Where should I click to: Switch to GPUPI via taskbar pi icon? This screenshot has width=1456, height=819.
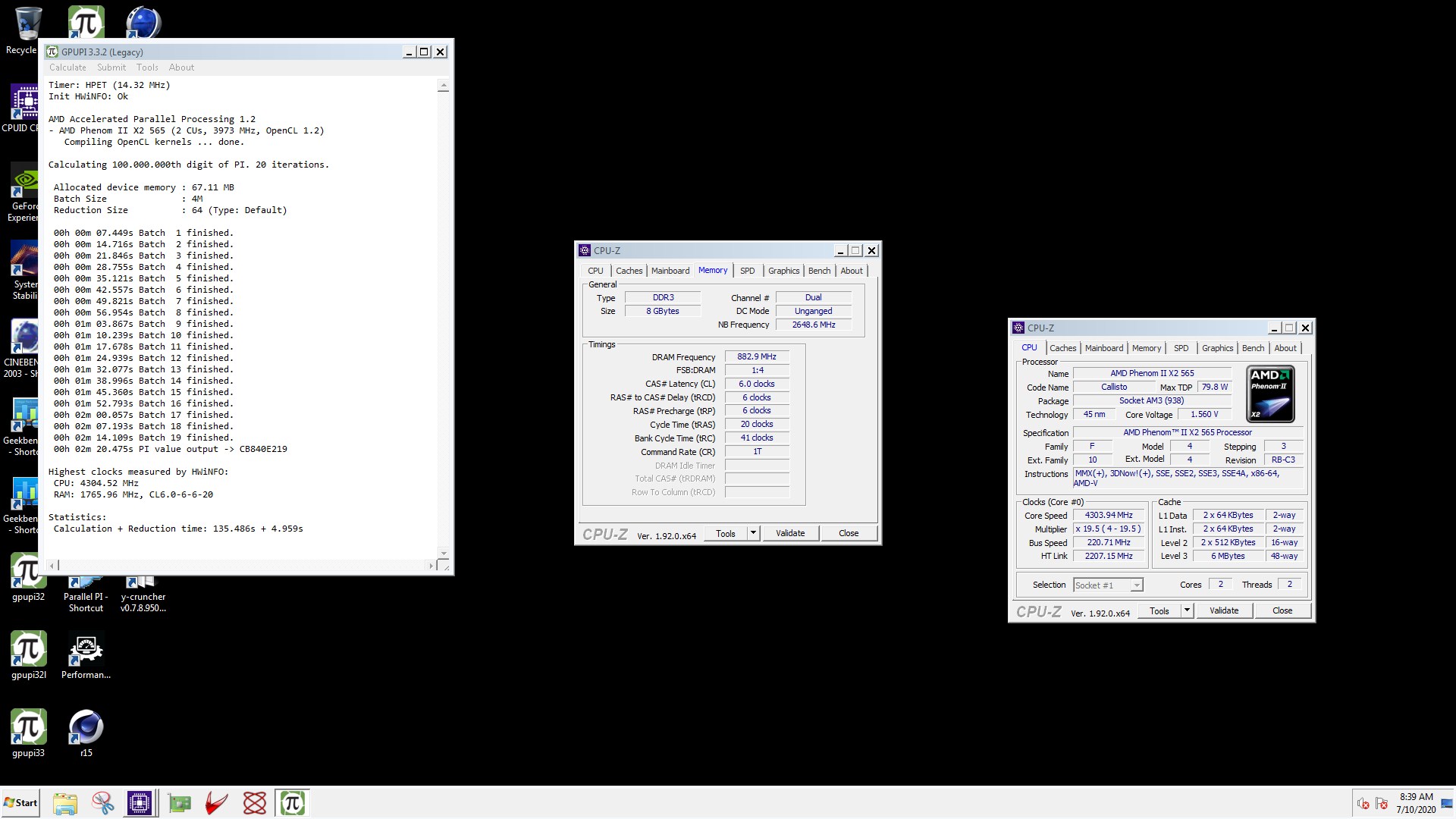(x=292, y=803)
